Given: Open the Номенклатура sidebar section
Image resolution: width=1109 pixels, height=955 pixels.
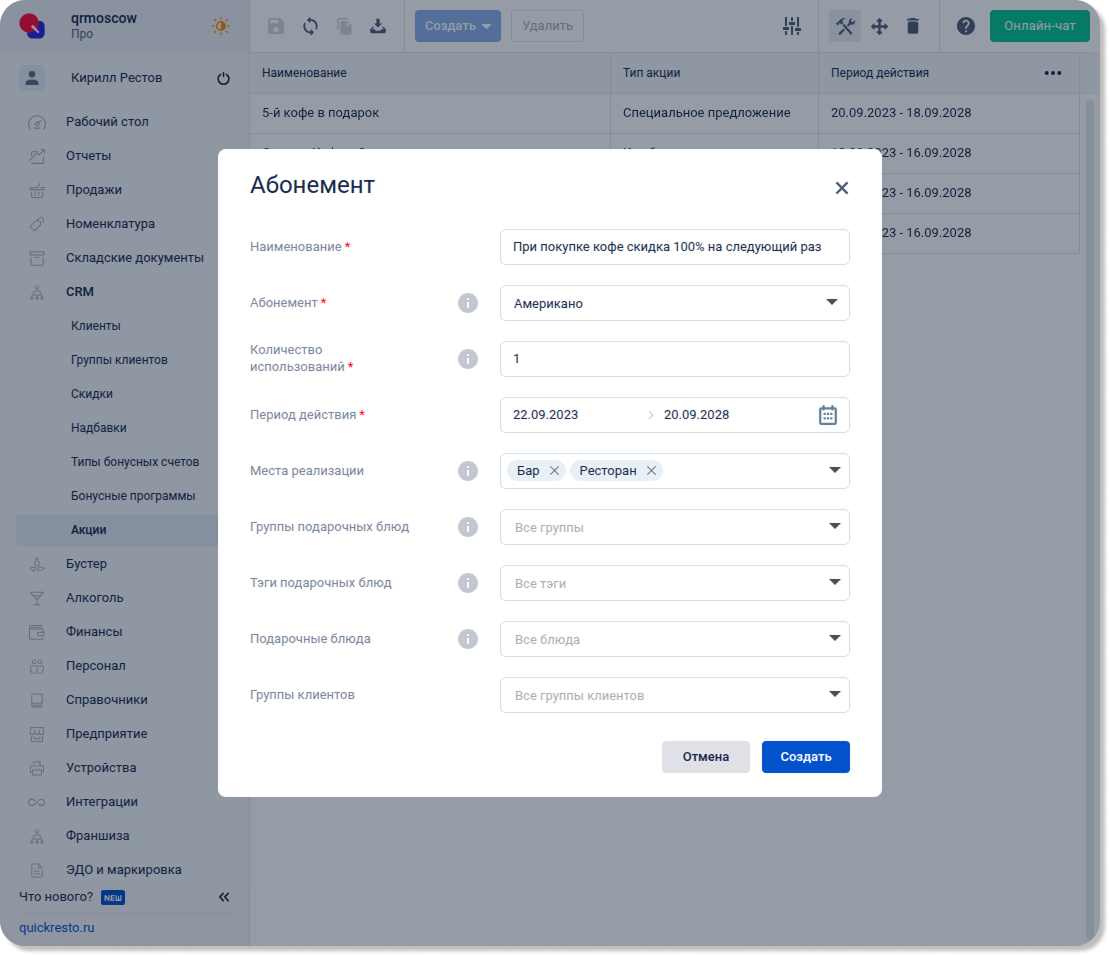Looking at the screenshot, I should (x=110, y=224).
